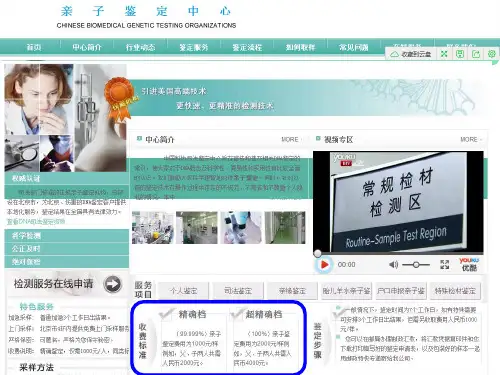Click the 采样方法 section heading
Image resolution: width=500 pixels, height=375 pixels.
pos(37,368)
